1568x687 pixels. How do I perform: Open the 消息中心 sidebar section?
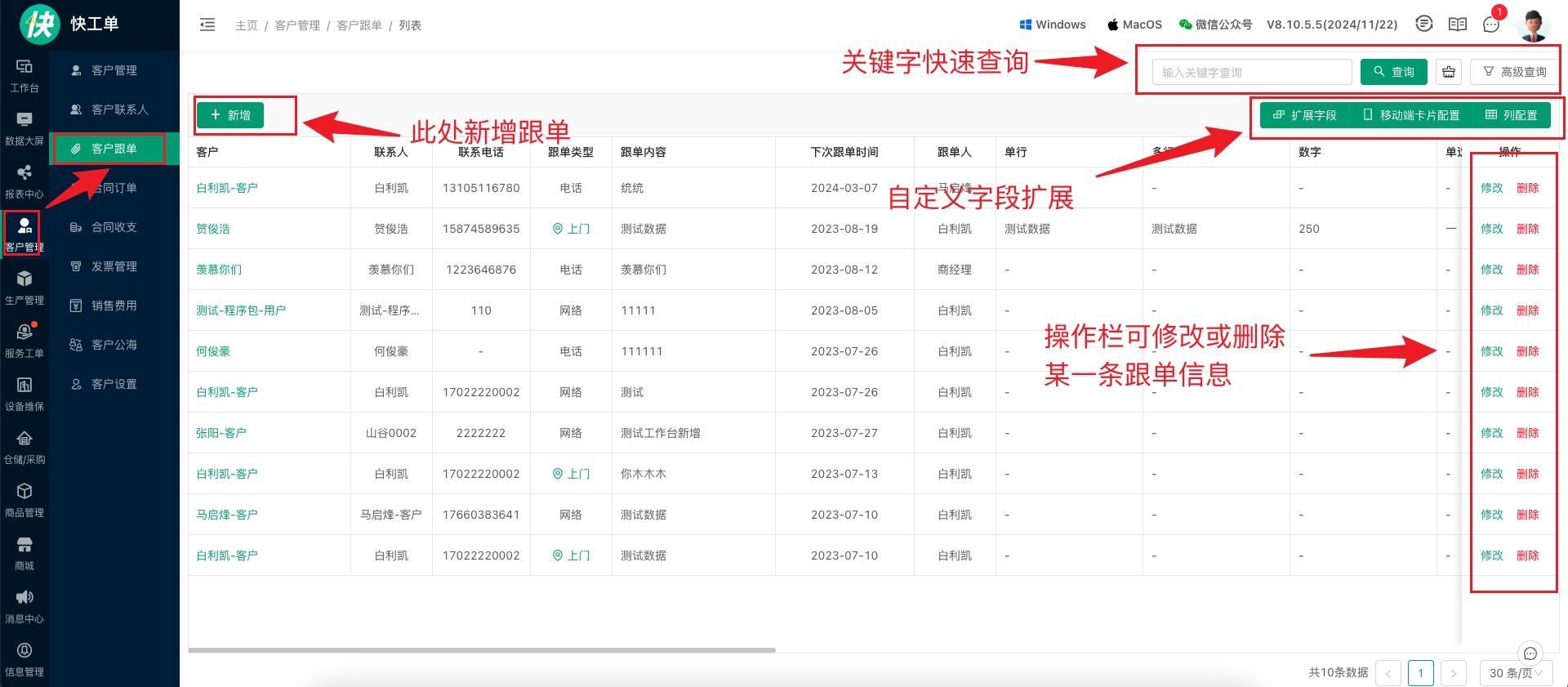24,607
